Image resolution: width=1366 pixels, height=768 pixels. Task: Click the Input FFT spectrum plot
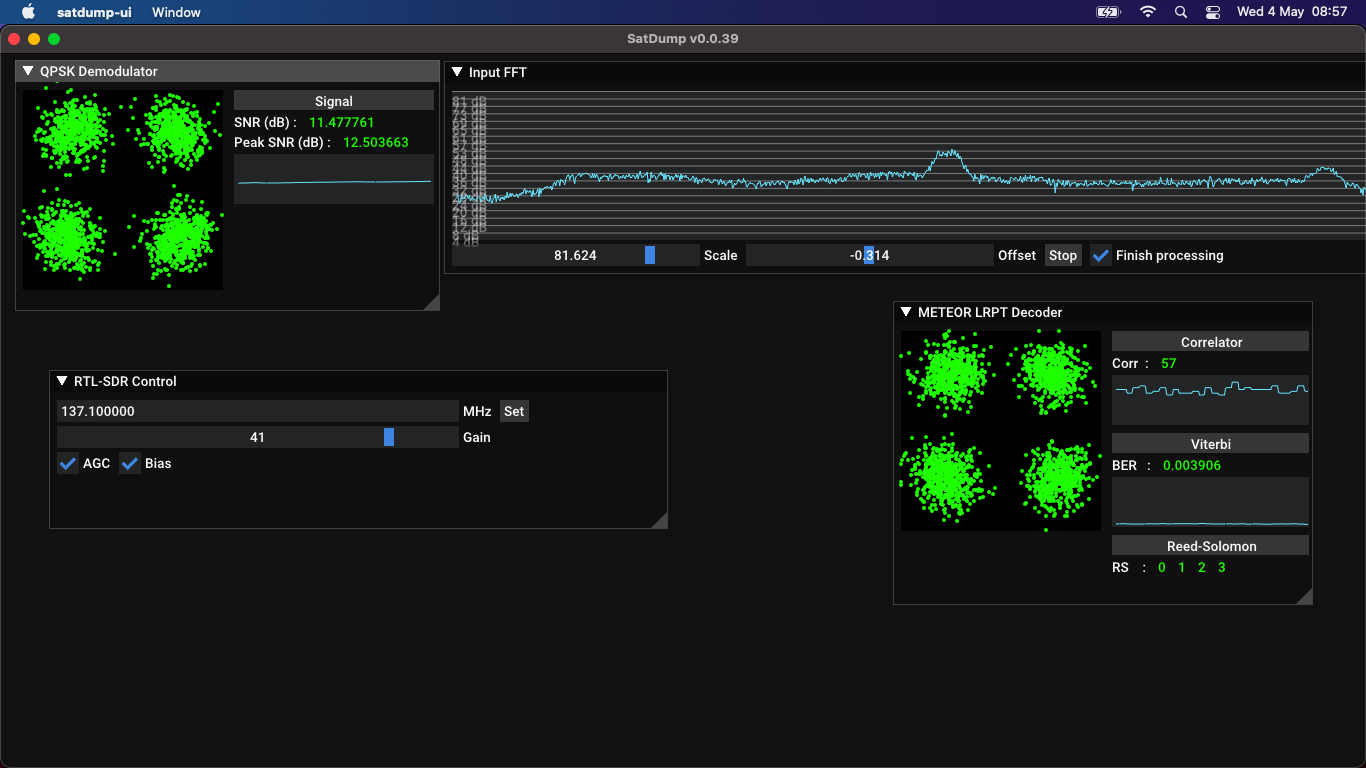click(908, 165)
